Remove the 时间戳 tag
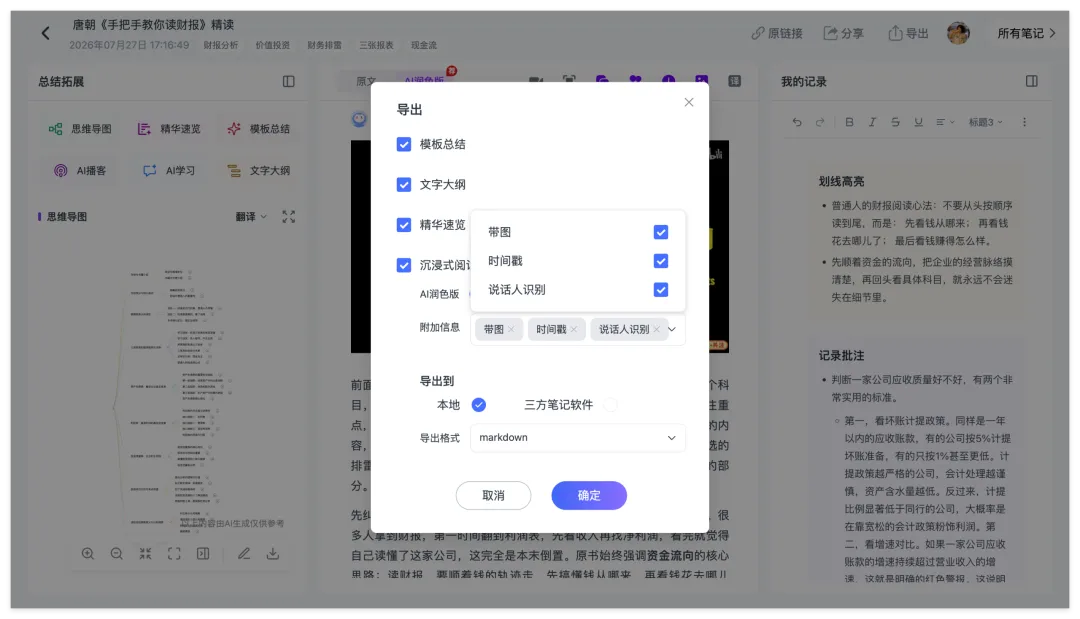1080x619 pixels. [x=574, y=329]
